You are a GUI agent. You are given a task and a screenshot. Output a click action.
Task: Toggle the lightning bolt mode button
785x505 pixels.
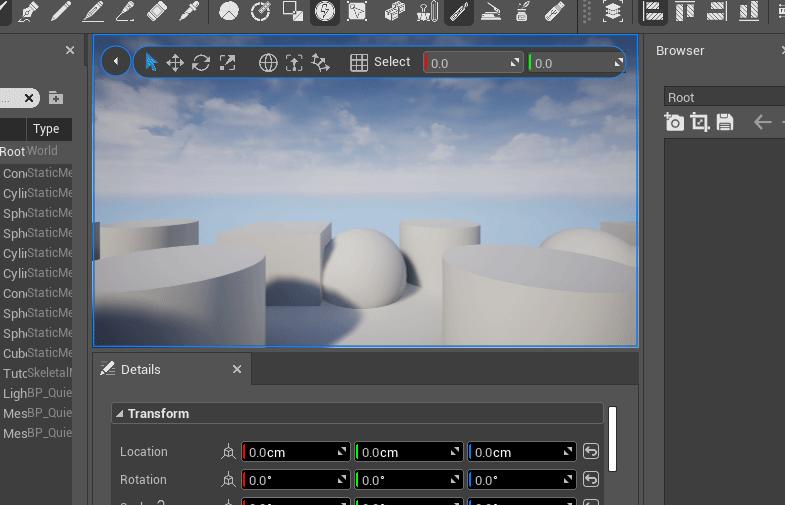coord(325,12)
